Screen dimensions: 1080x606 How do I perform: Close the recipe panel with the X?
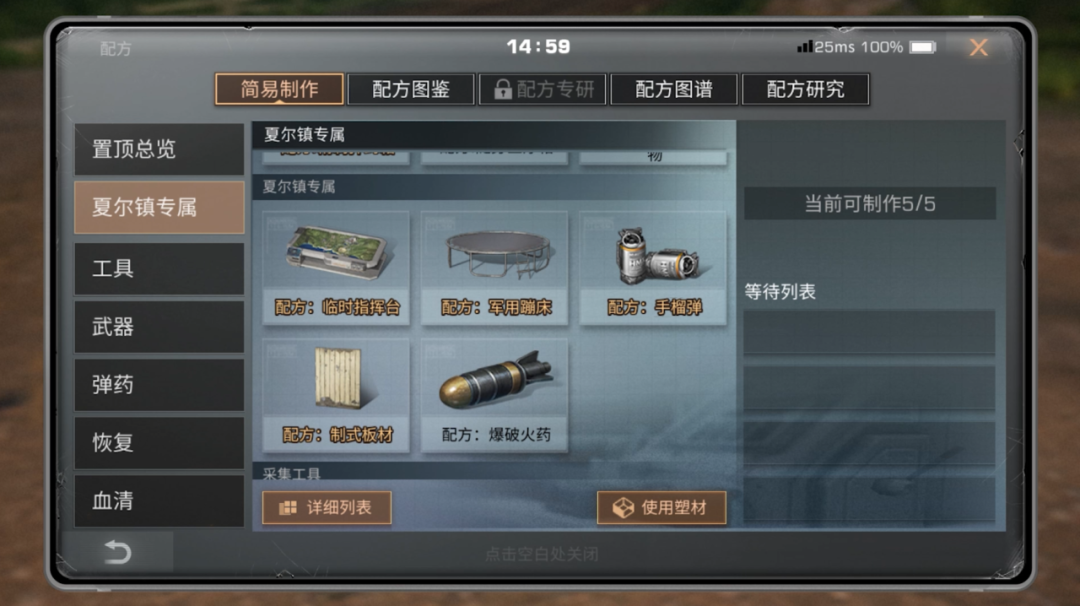[979, 48]
